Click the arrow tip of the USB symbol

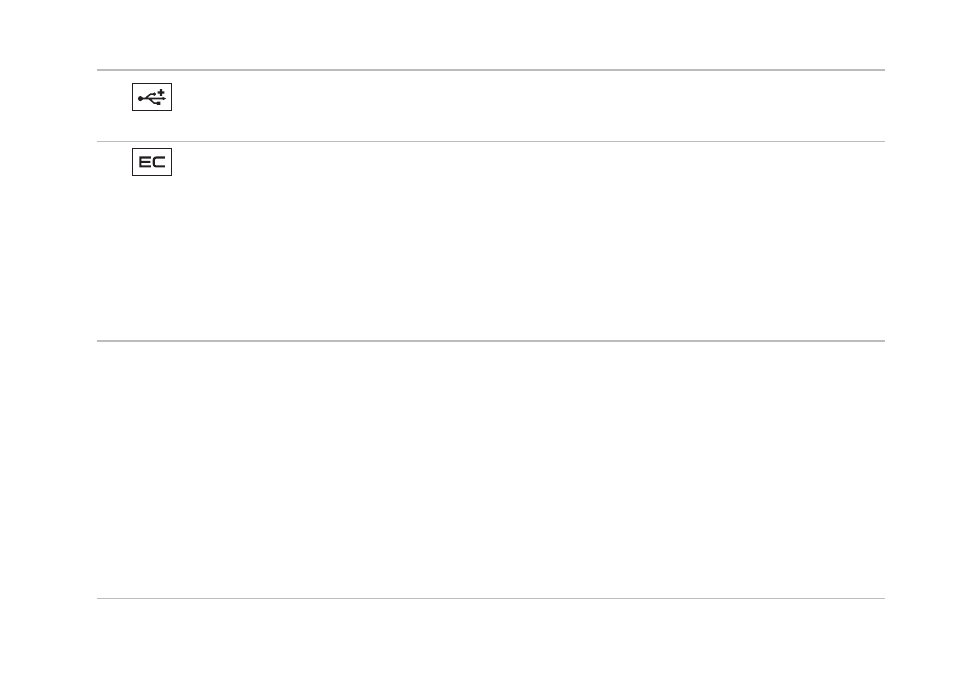tap(164, 98)
